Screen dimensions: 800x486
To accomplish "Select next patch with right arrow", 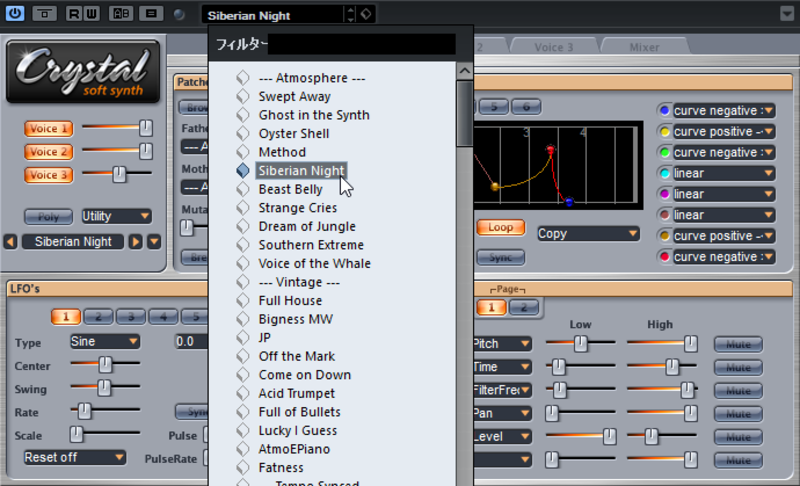I will 135,242.
